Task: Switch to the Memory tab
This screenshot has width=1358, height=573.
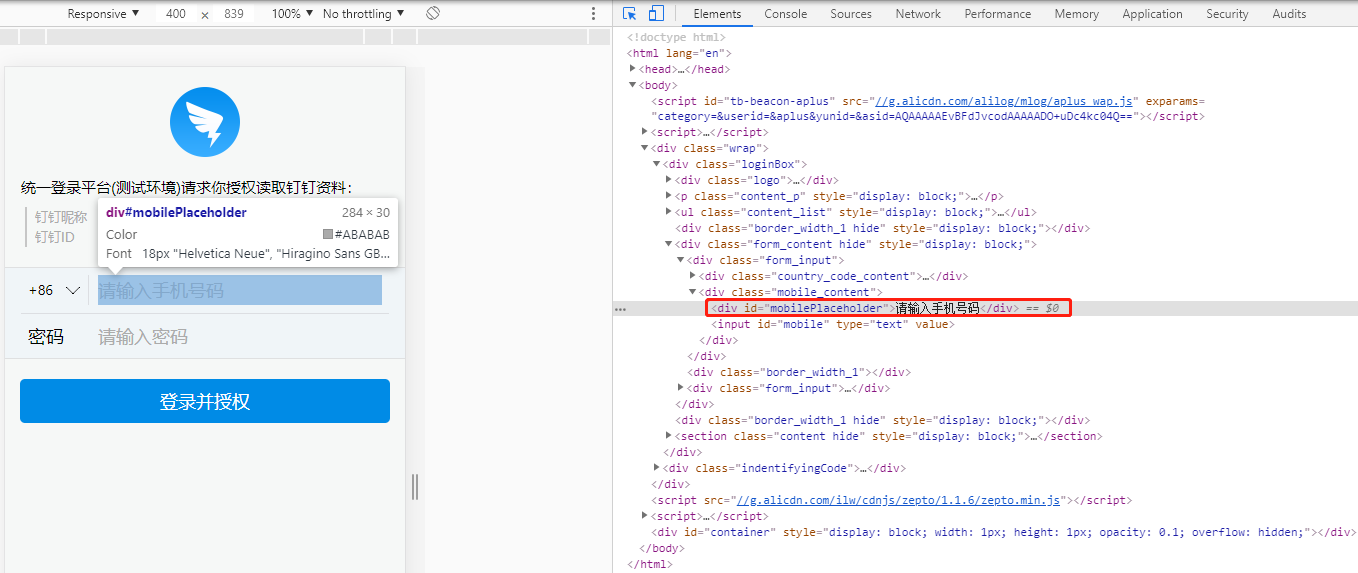Action: tap(1076, 14)
